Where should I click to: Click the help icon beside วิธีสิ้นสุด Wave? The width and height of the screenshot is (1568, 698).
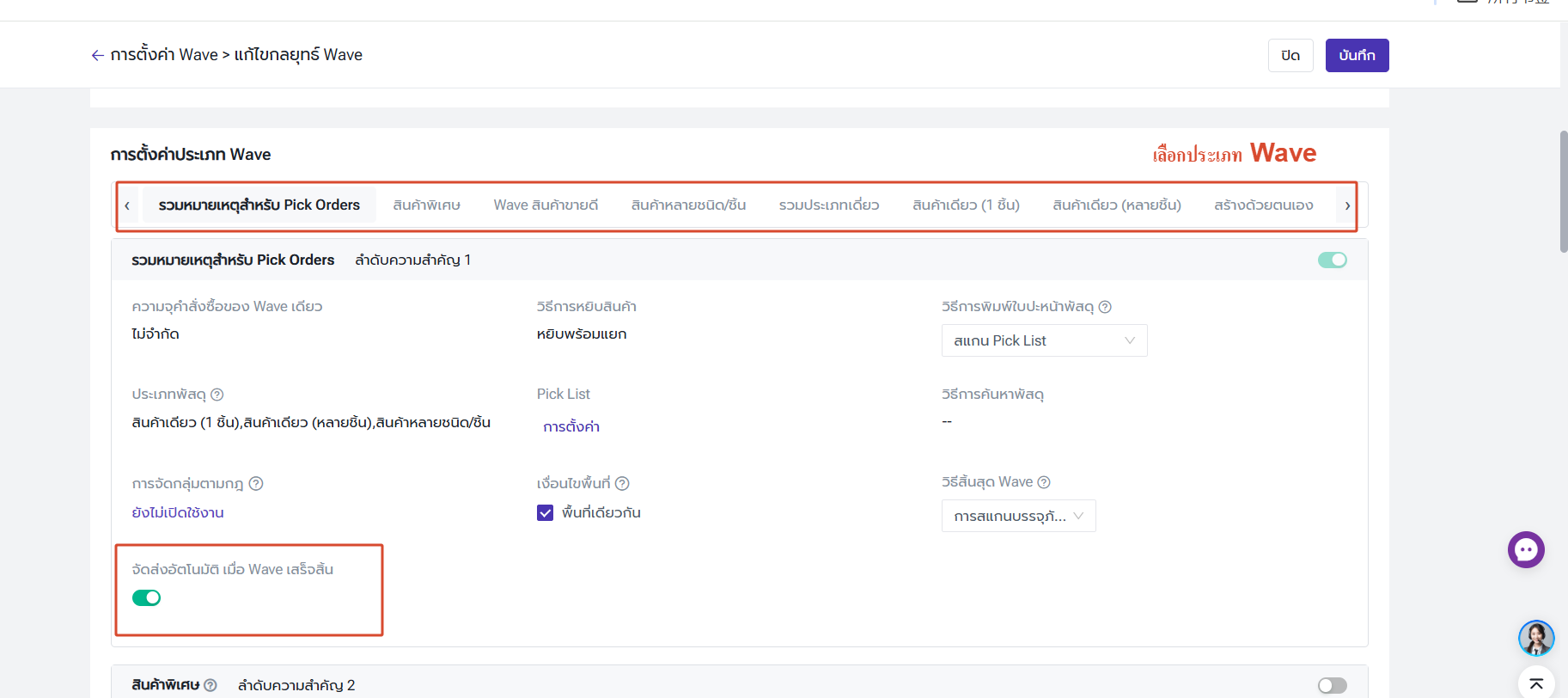pos(1044,482)
